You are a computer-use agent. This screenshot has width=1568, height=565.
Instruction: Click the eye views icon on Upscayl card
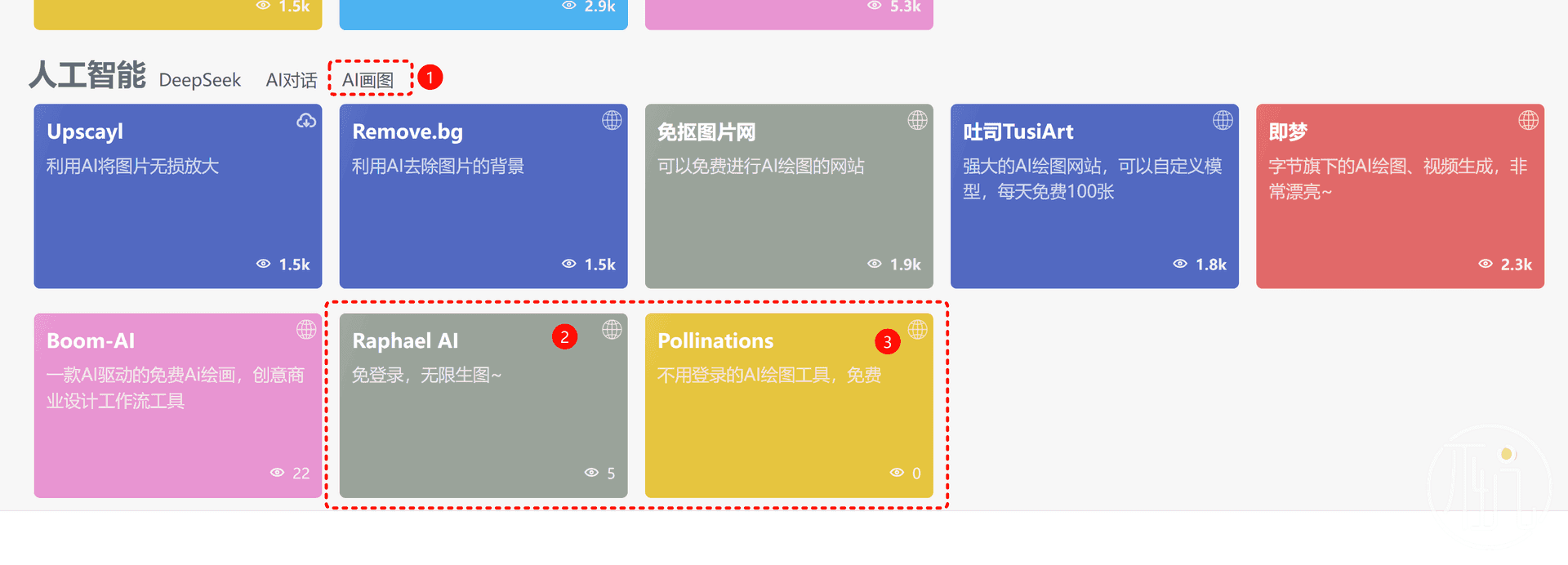(x=263, y=264)
